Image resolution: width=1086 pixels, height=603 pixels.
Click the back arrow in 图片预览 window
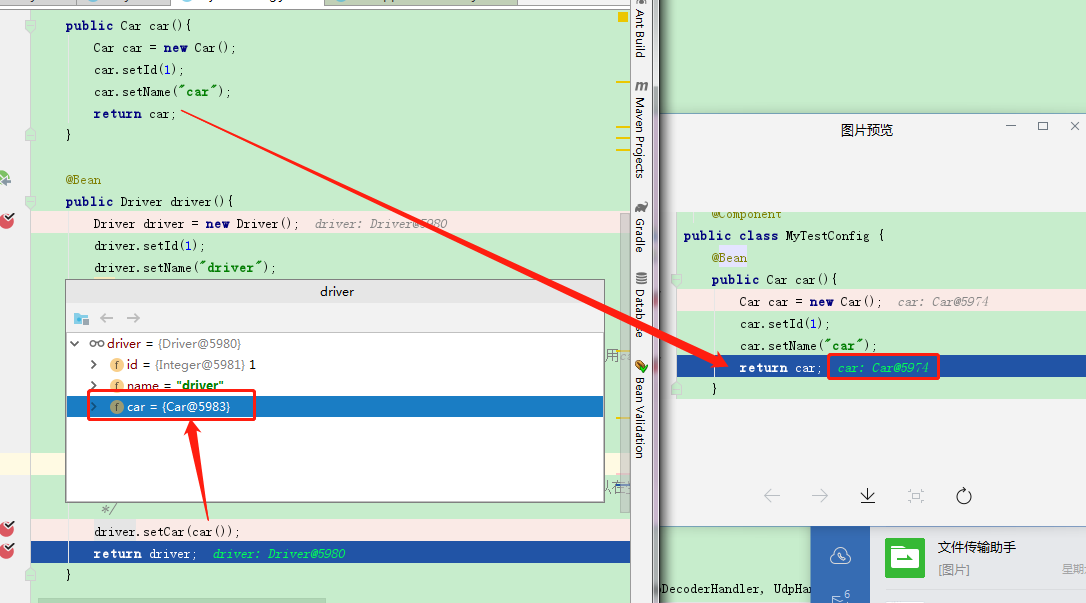click(x=772, y=495)
